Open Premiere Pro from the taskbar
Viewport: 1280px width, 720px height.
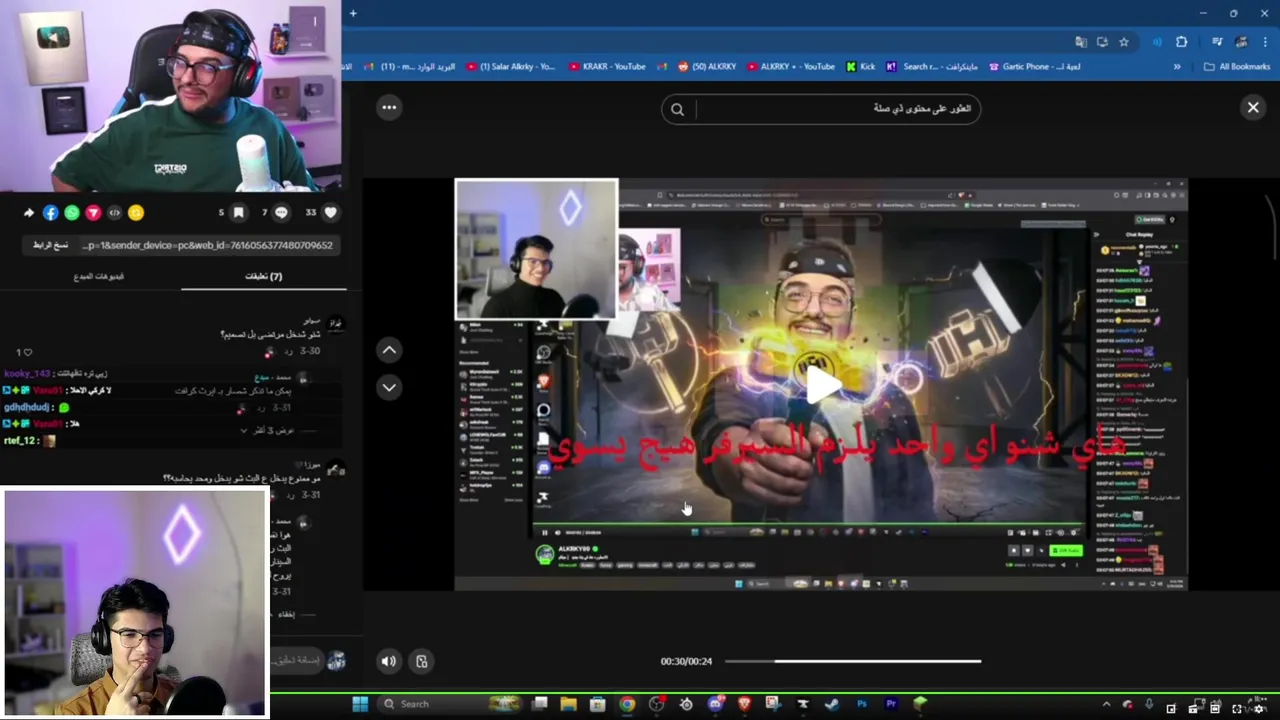tap(891, 704)
